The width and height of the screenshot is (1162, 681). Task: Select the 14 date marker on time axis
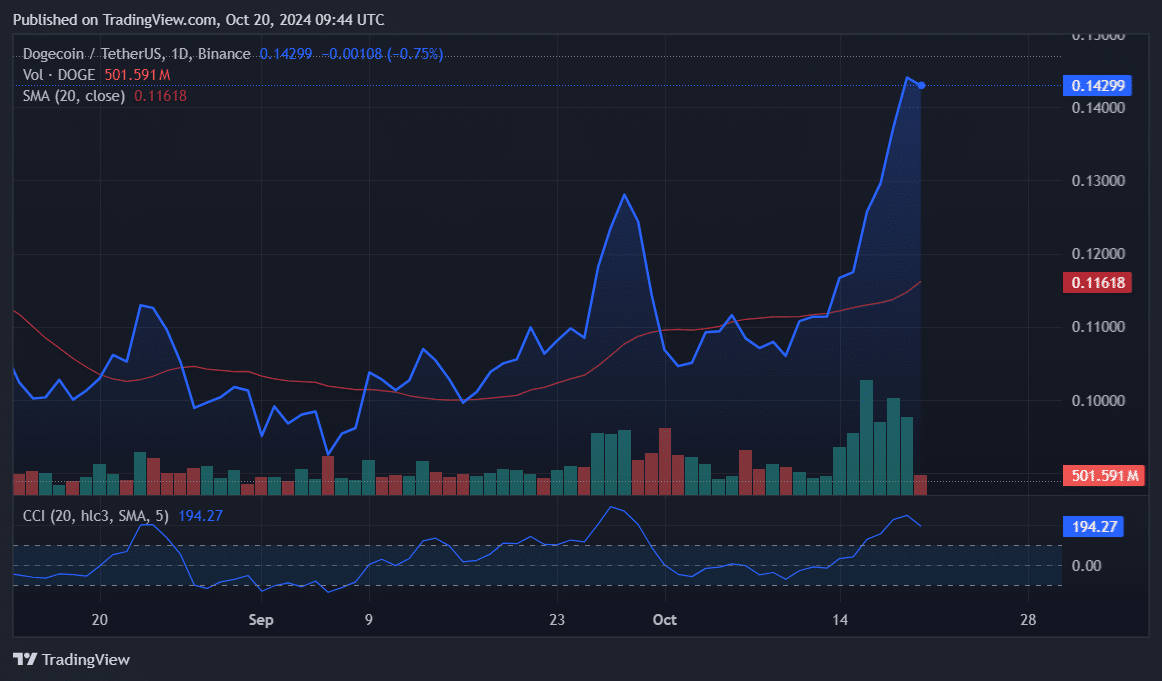click(840, 620)
